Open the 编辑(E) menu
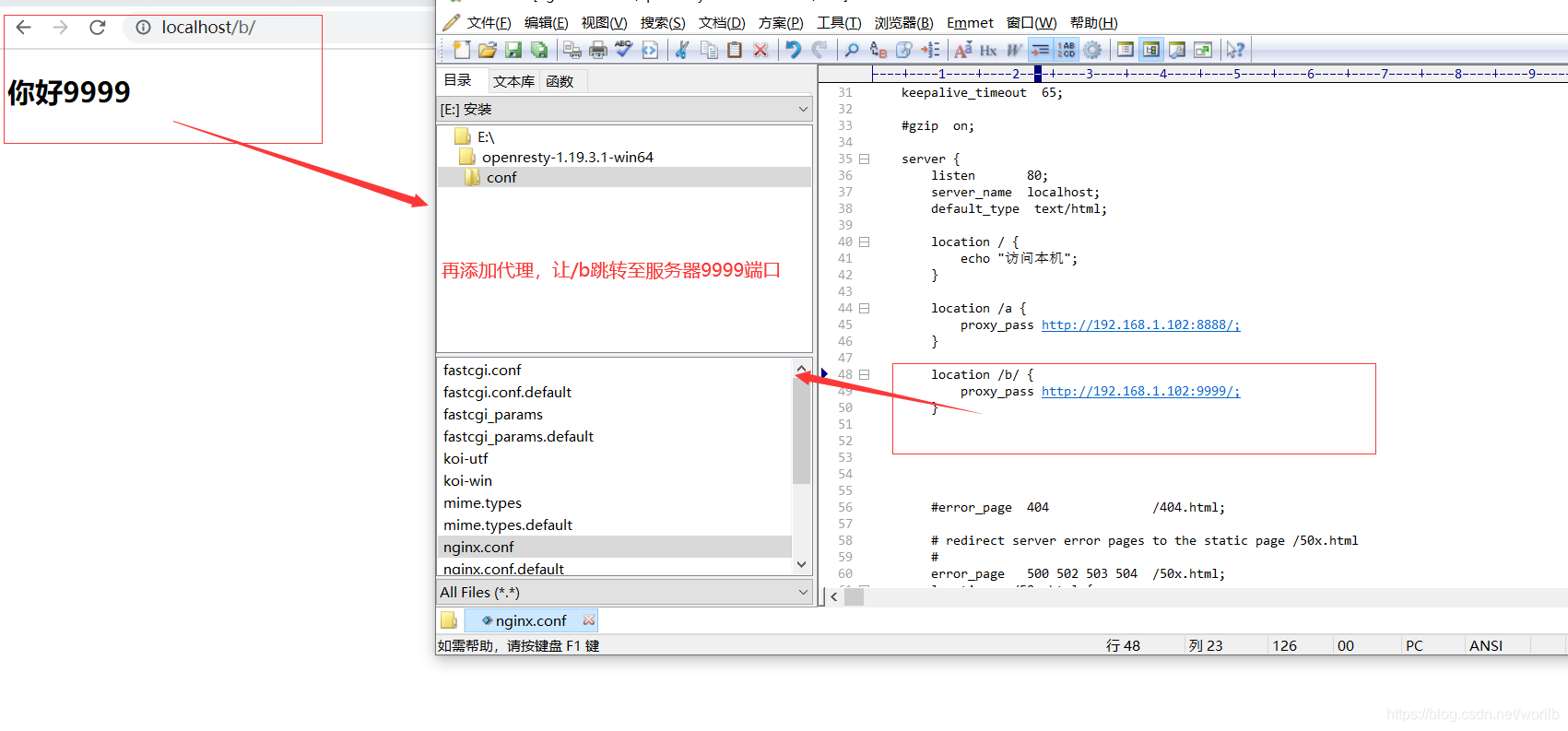The image size is (1568, 731). click(546, 23)
